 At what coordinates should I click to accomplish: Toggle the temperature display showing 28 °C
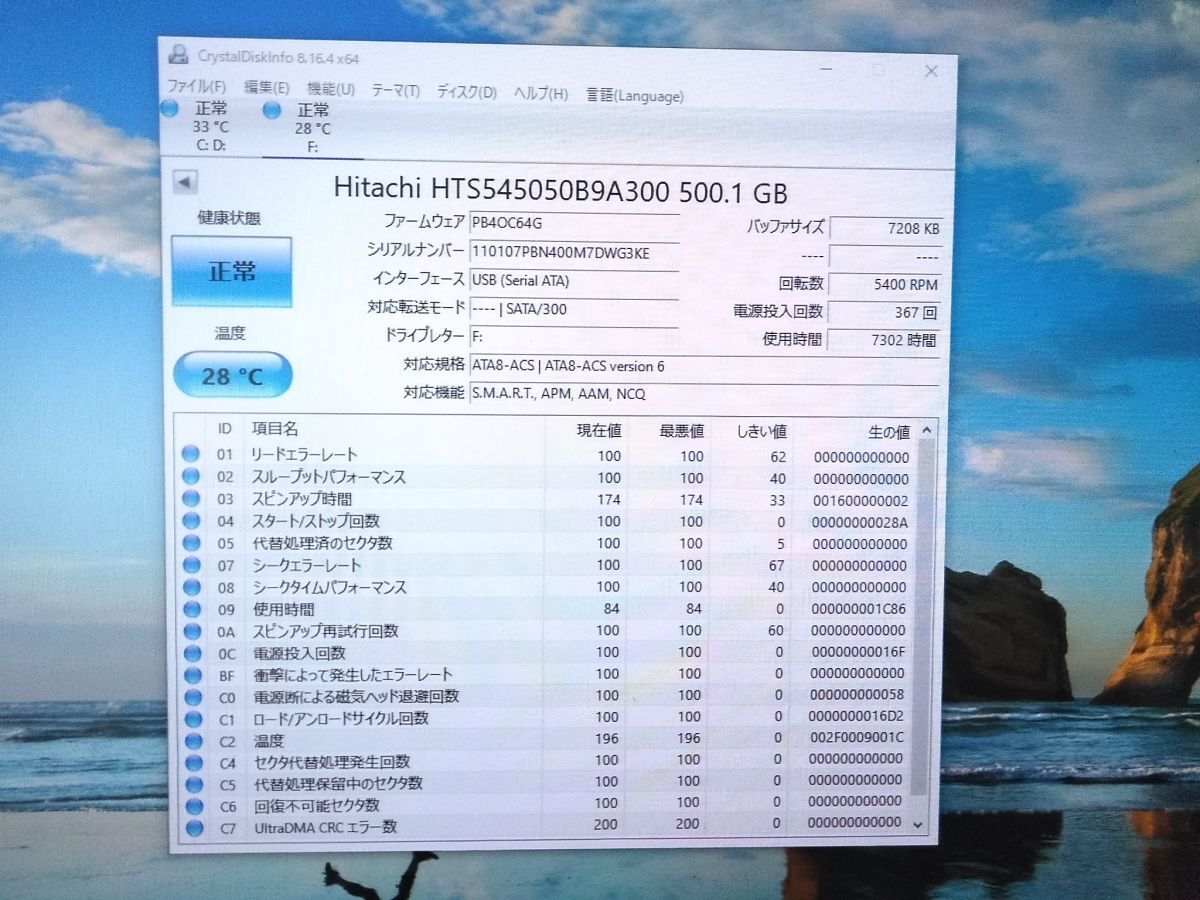pyautogui.click(x=231, y=375)
